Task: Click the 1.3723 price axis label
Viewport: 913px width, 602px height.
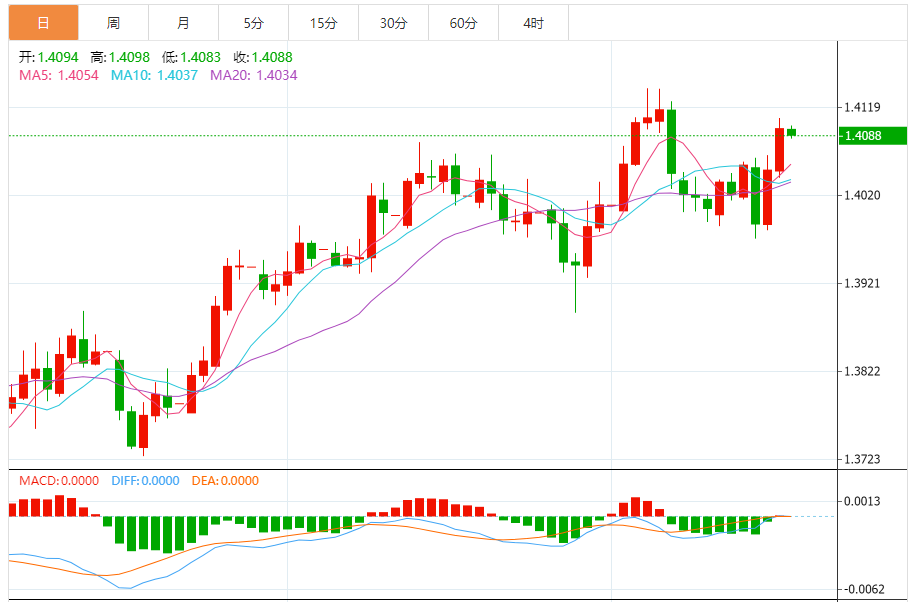Action: [862, 459]
